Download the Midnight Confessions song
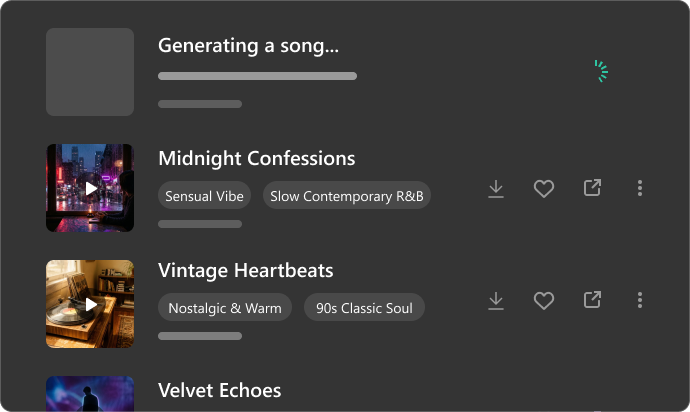The image size is (690, 412). (x=495, y=188)
